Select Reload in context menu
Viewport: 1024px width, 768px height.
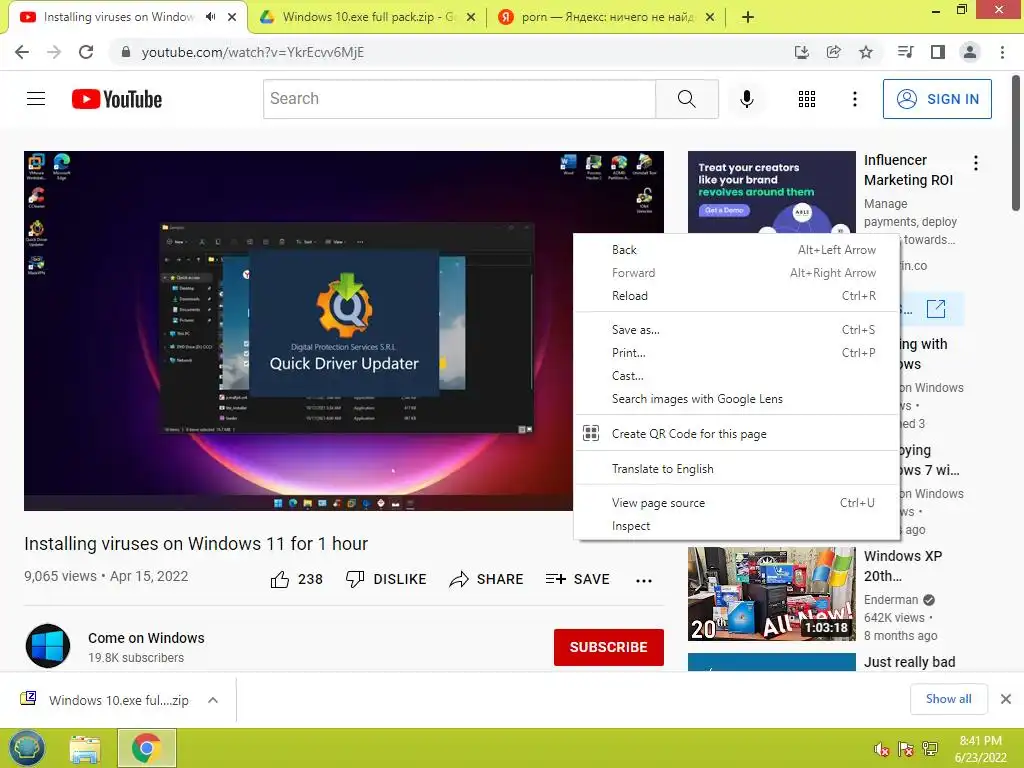[x=737, y=296]
